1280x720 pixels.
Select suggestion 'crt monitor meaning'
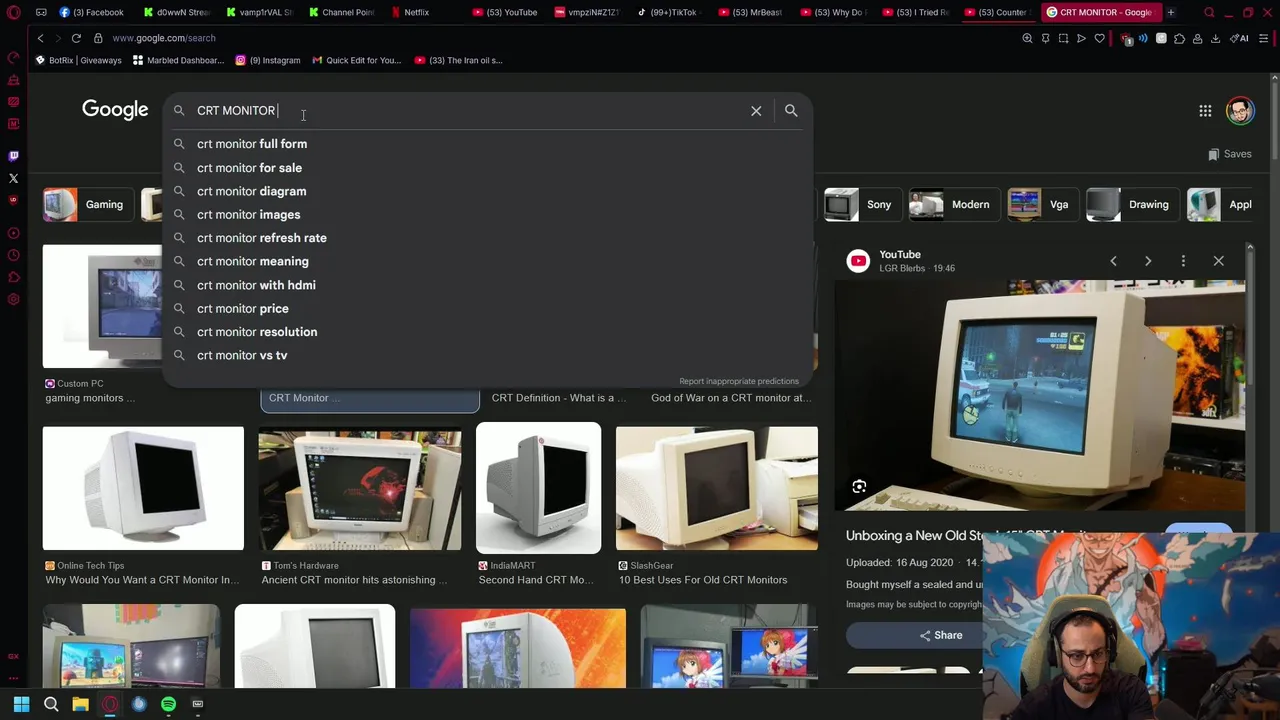pos(489,261)
